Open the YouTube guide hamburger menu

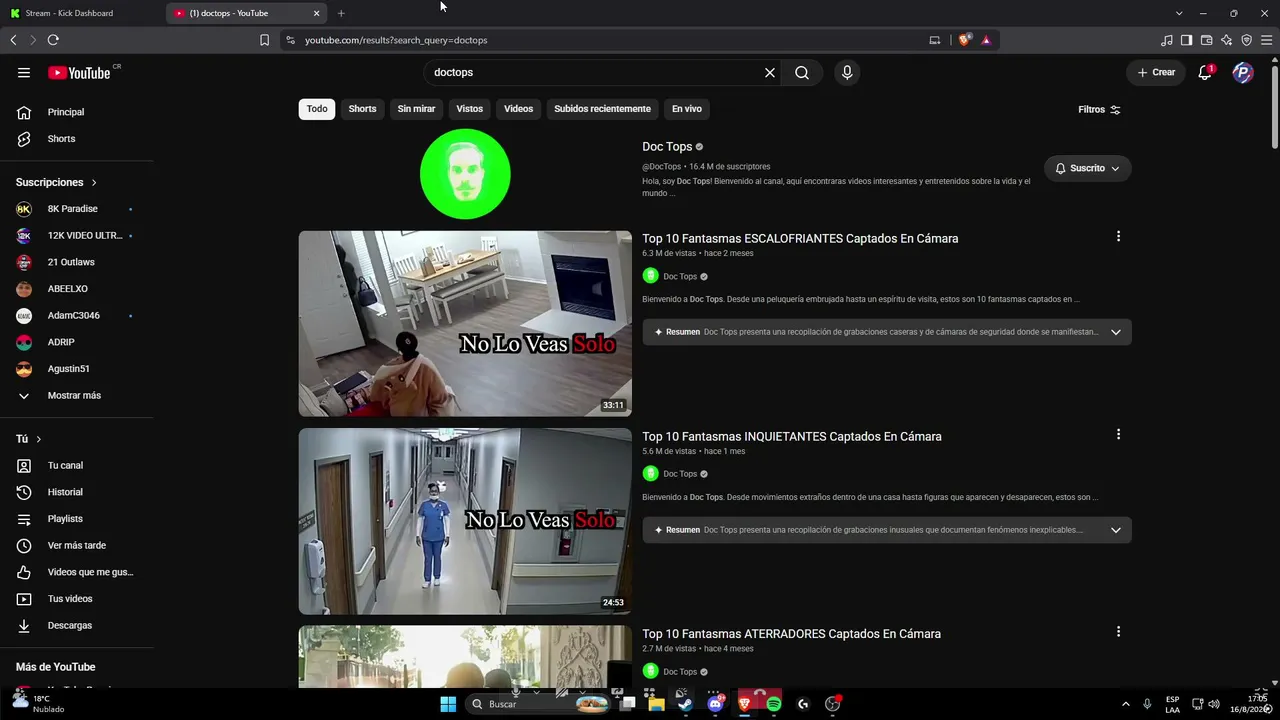point(24,72)
